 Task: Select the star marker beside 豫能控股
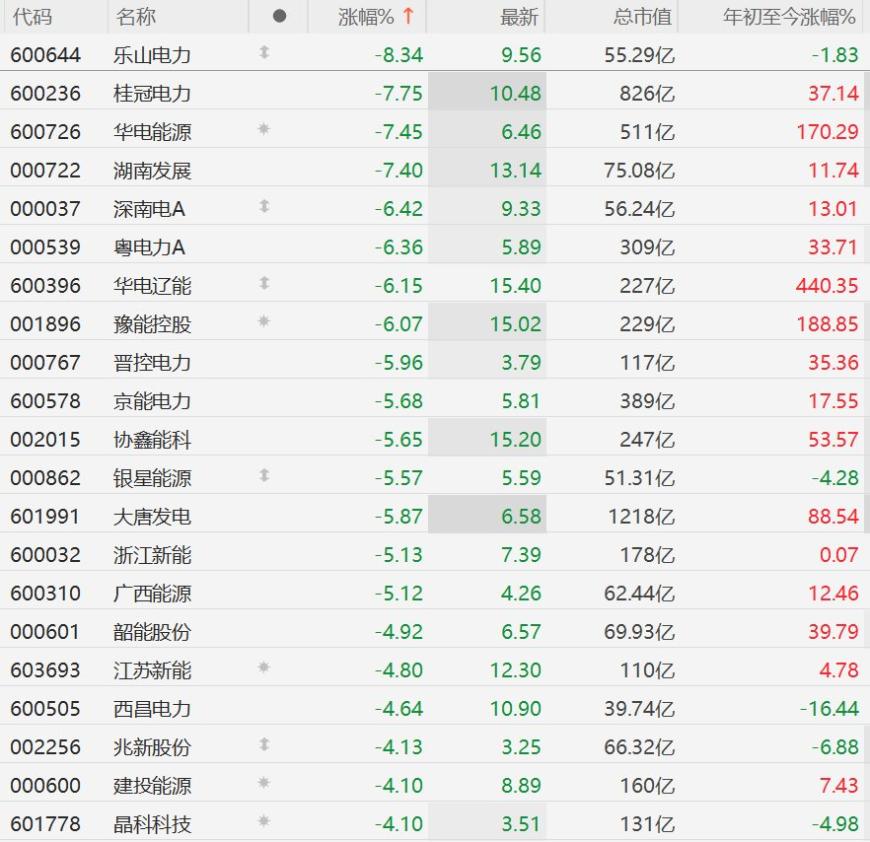[x=264, y=321]
